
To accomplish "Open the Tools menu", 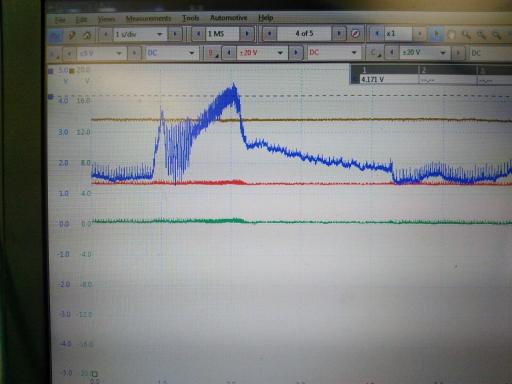I will click(191, 18).
